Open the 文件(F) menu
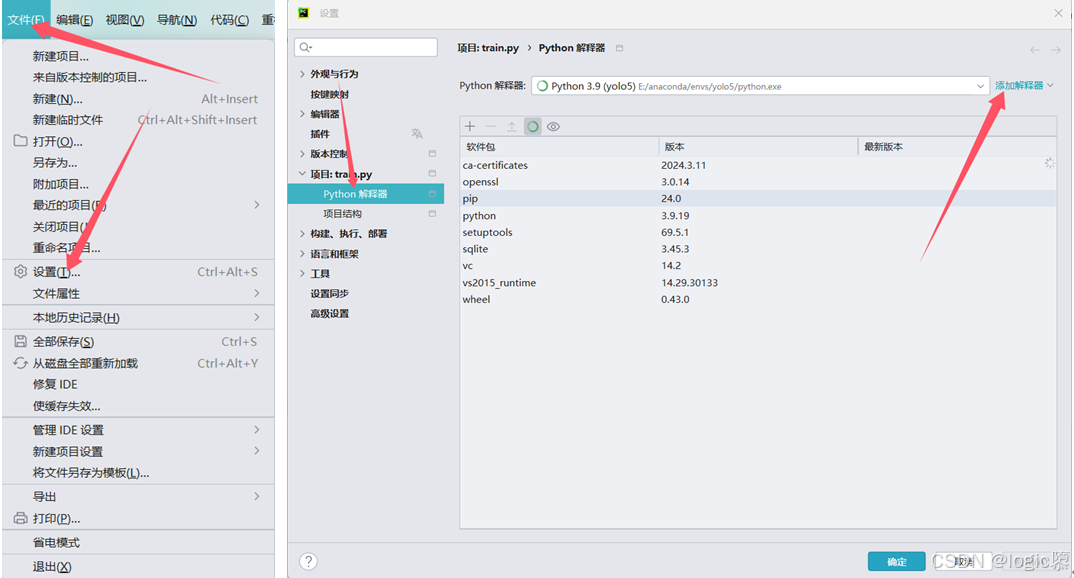Image resolution: width=1074 pixels, height=578 pixels. 26,20
